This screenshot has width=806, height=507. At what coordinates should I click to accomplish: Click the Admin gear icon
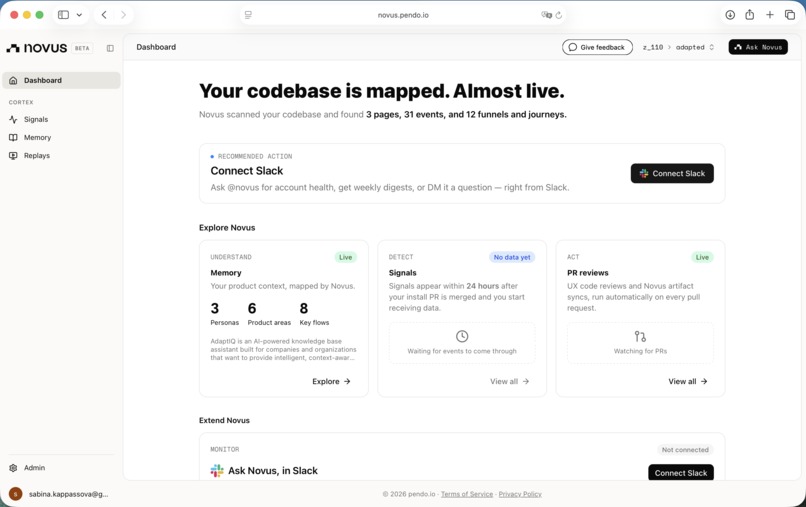[13, 468]
